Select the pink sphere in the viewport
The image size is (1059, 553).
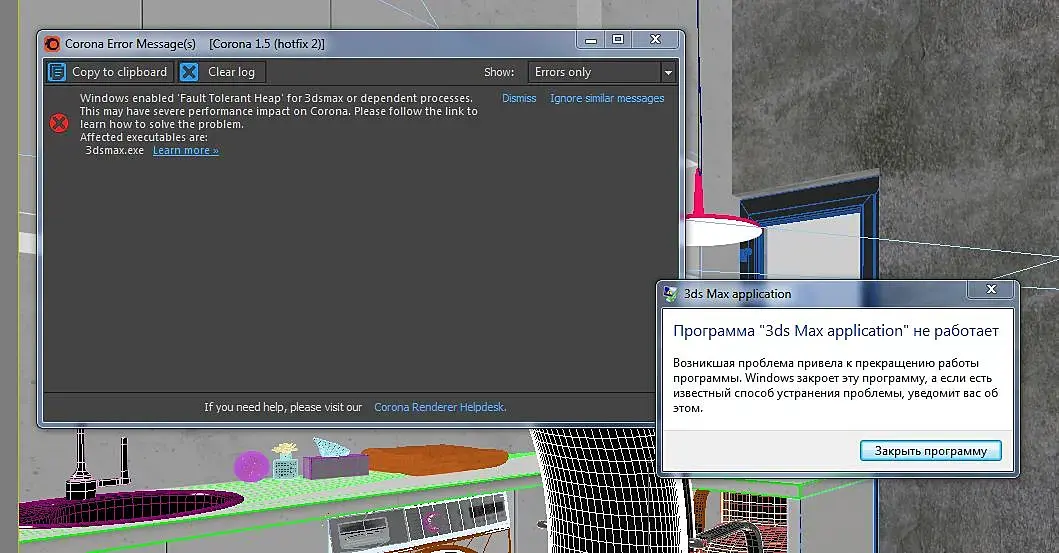(251, 466)
